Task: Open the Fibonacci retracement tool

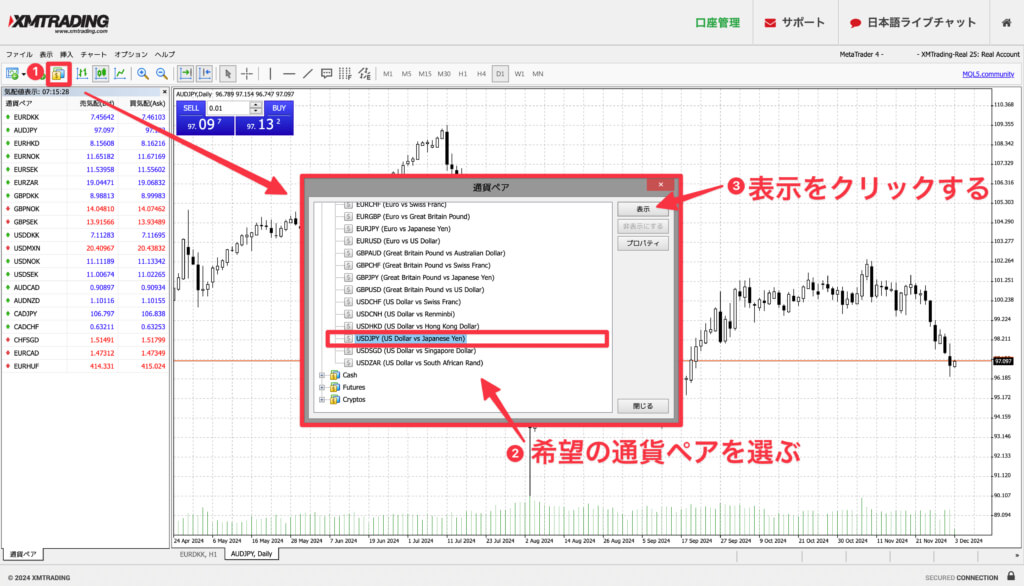Action: click(x=345, y=73)
